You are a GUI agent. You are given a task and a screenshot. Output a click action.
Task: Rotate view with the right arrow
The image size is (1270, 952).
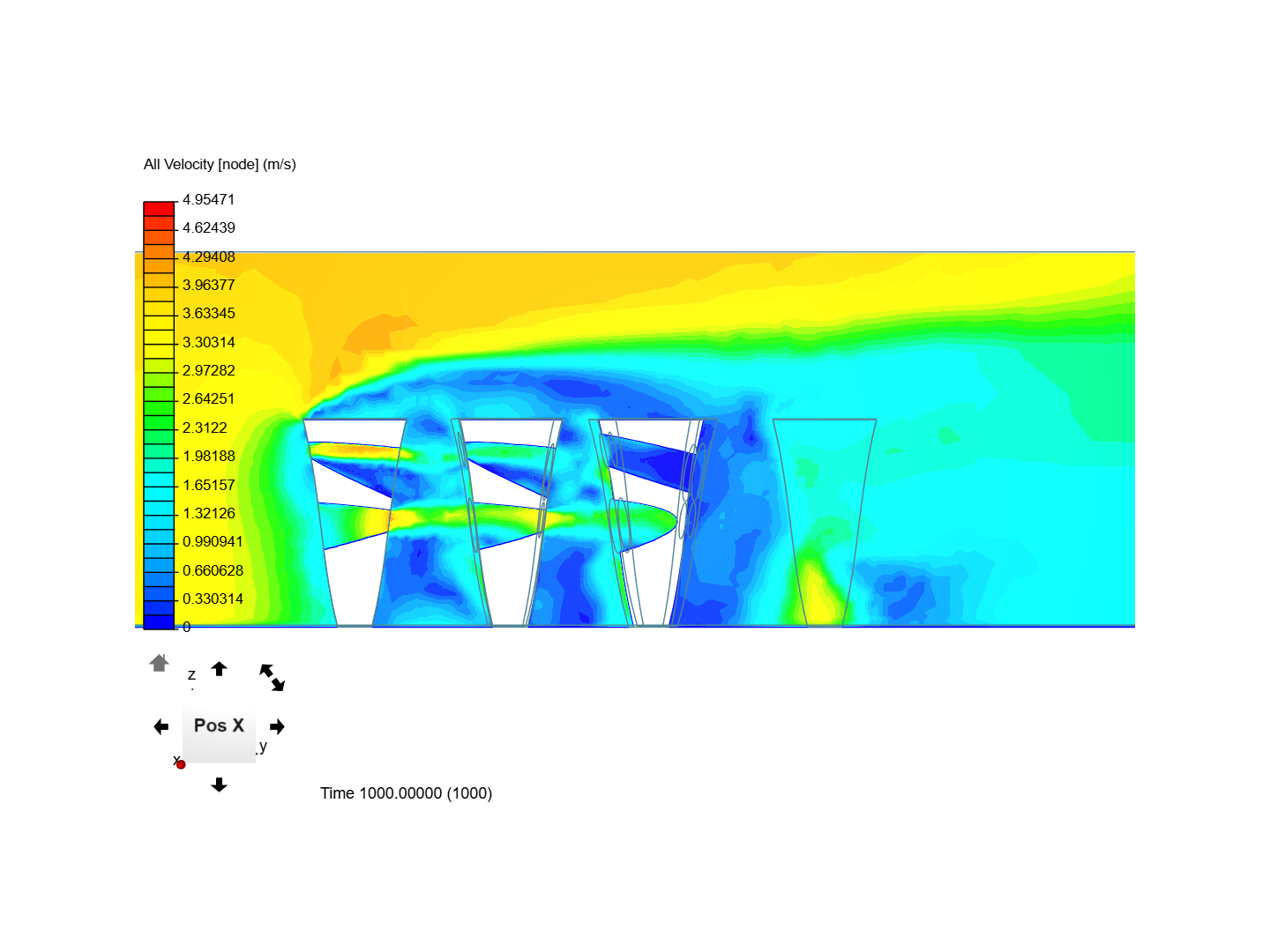278,726
